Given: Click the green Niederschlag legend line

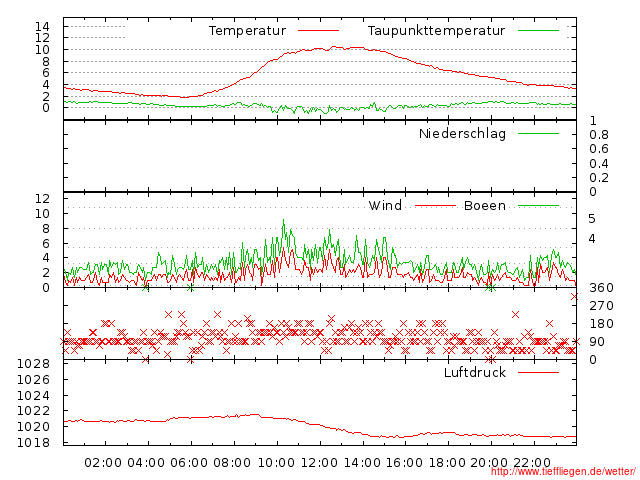Looking at the screenshot, I should tap(538, 133).
